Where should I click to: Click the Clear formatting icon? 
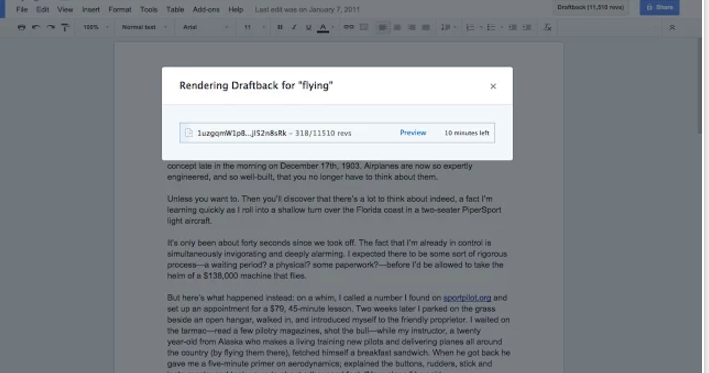tap(548, 28)
